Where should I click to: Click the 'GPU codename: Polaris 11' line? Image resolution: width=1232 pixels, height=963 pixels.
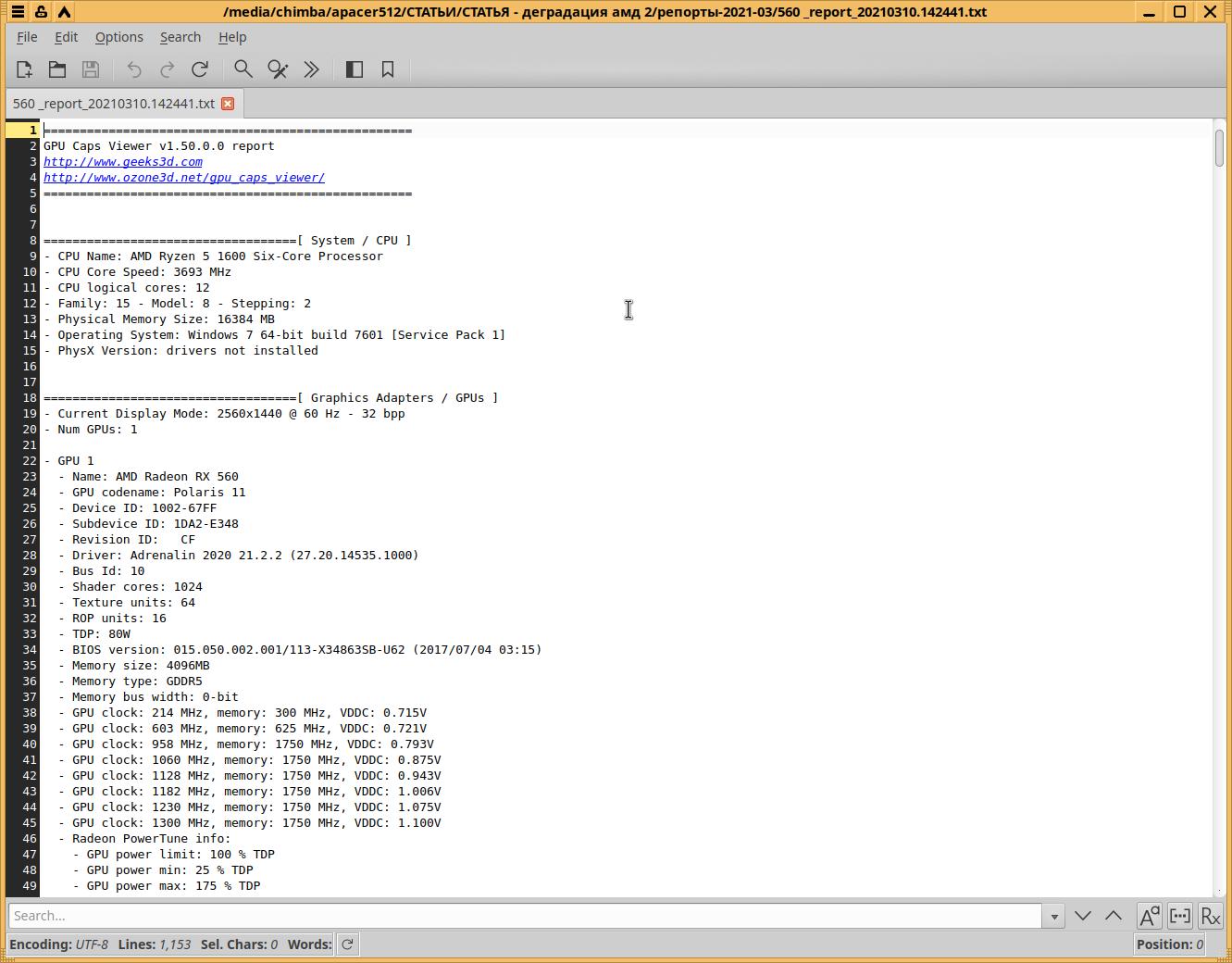pos(152,493)
